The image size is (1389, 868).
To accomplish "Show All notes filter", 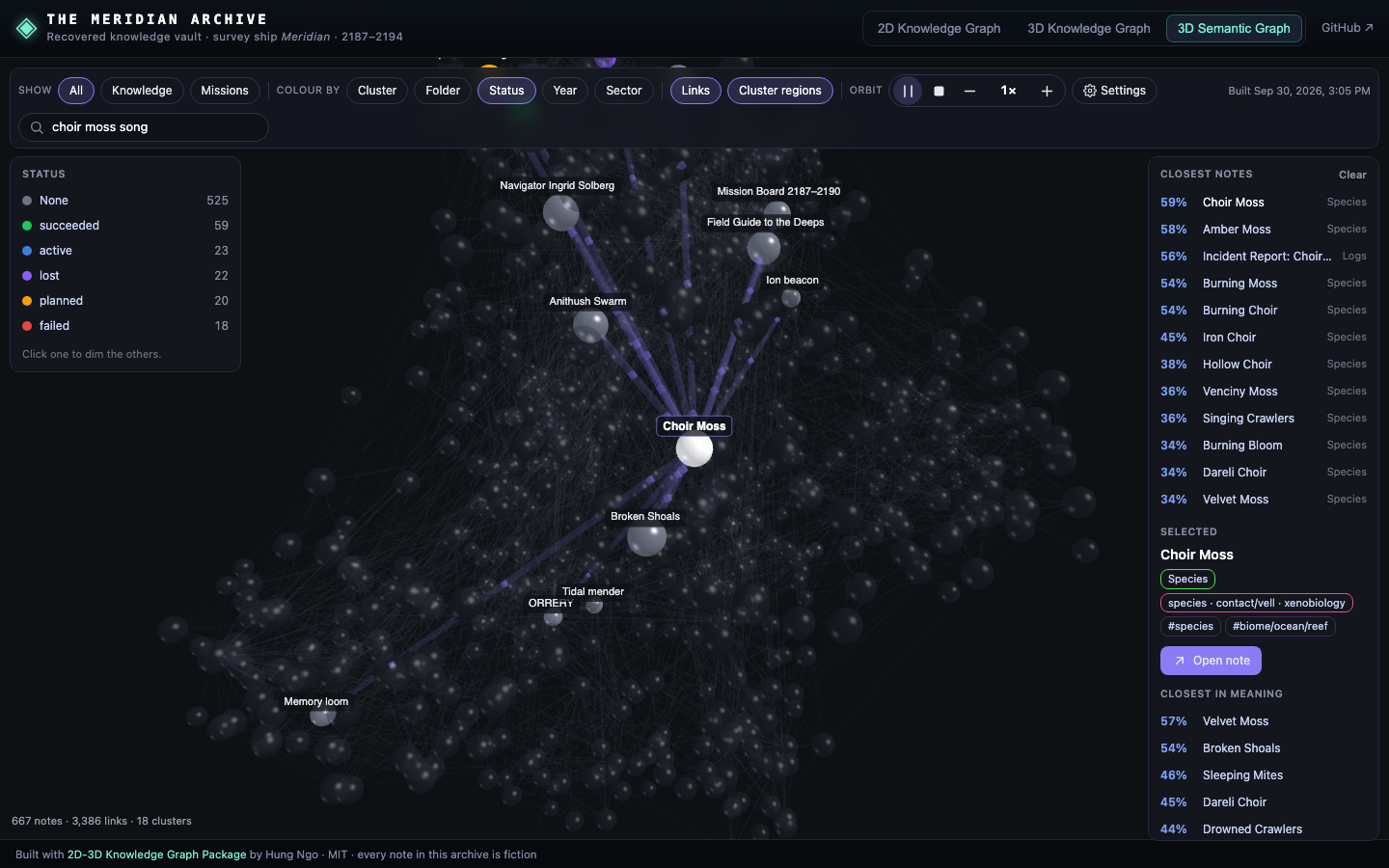I will click(x=76, y=91).
